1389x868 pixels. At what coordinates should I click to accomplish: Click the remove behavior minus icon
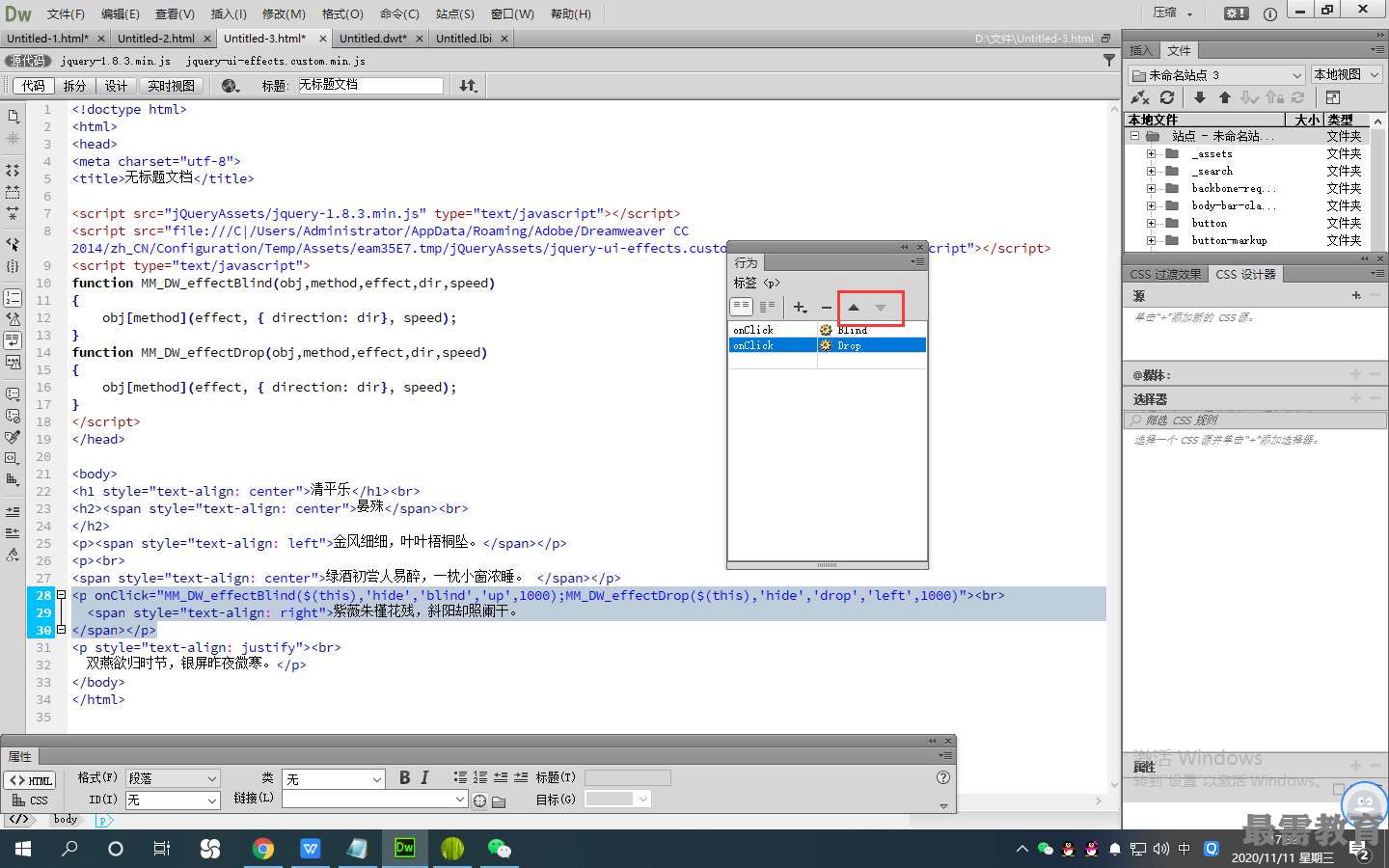click(827, 308)
